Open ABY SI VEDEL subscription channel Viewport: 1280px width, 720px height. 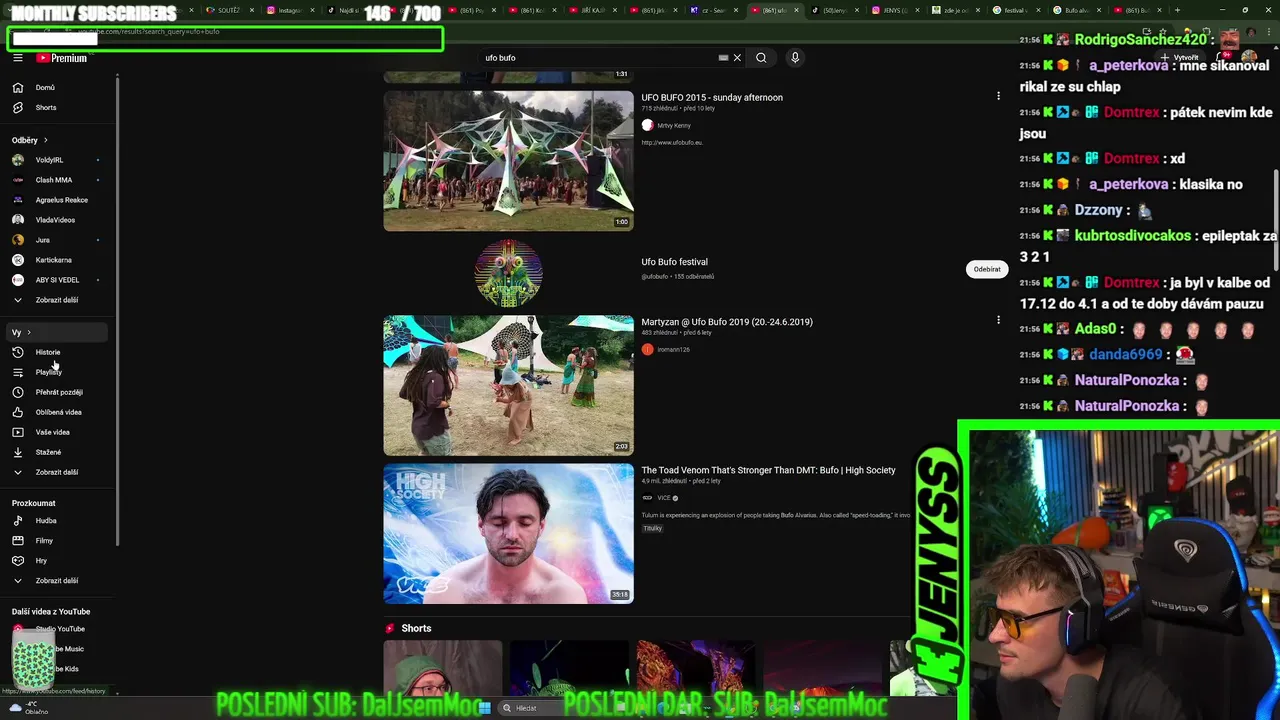(x=57, y=280)
